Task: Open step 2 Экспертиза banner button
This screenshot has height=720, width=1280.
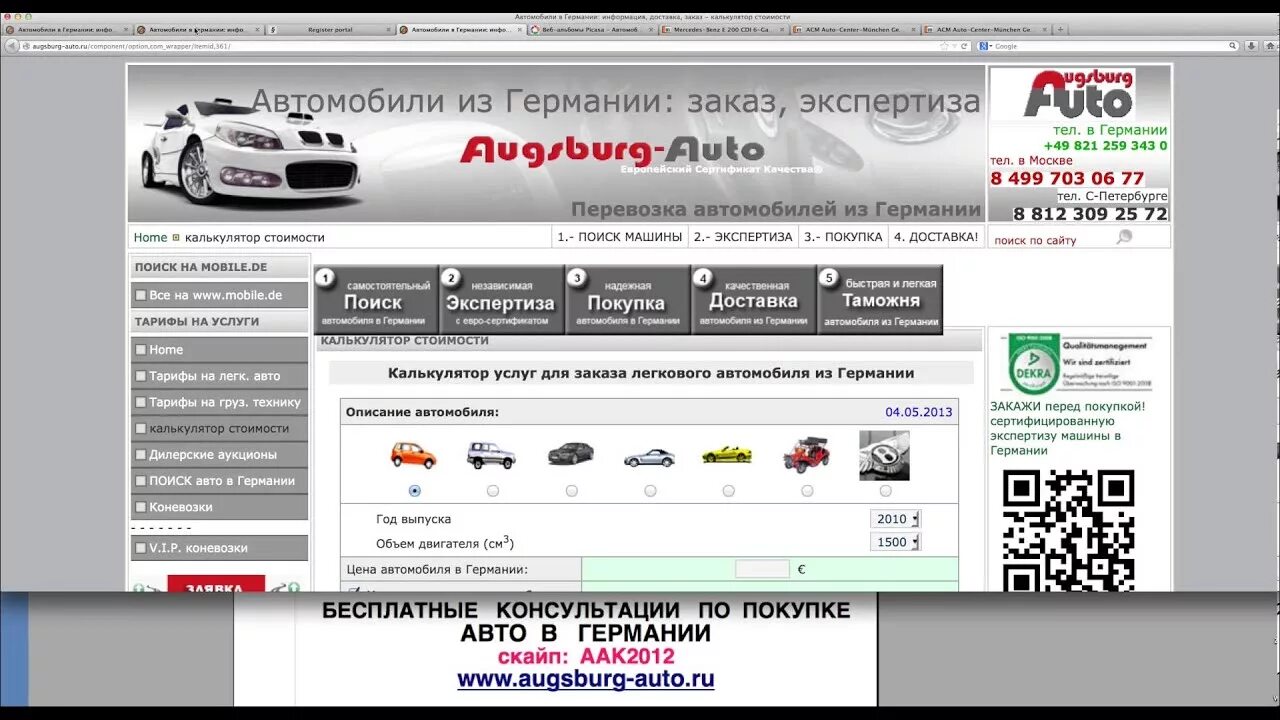Action: (502, 299)
